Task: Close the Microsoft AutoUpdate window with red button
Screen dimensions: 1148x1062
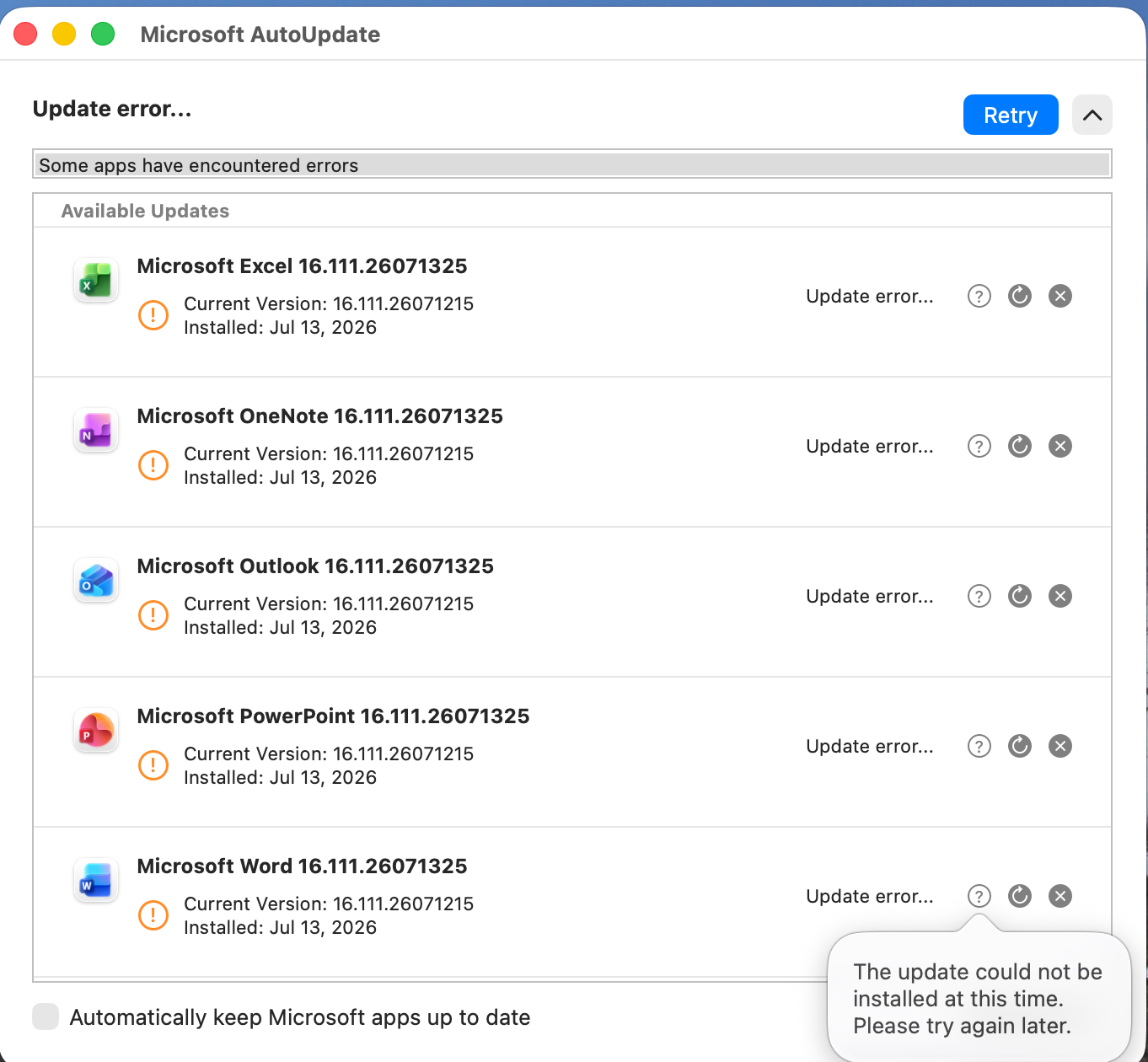Action: [25, 34]
